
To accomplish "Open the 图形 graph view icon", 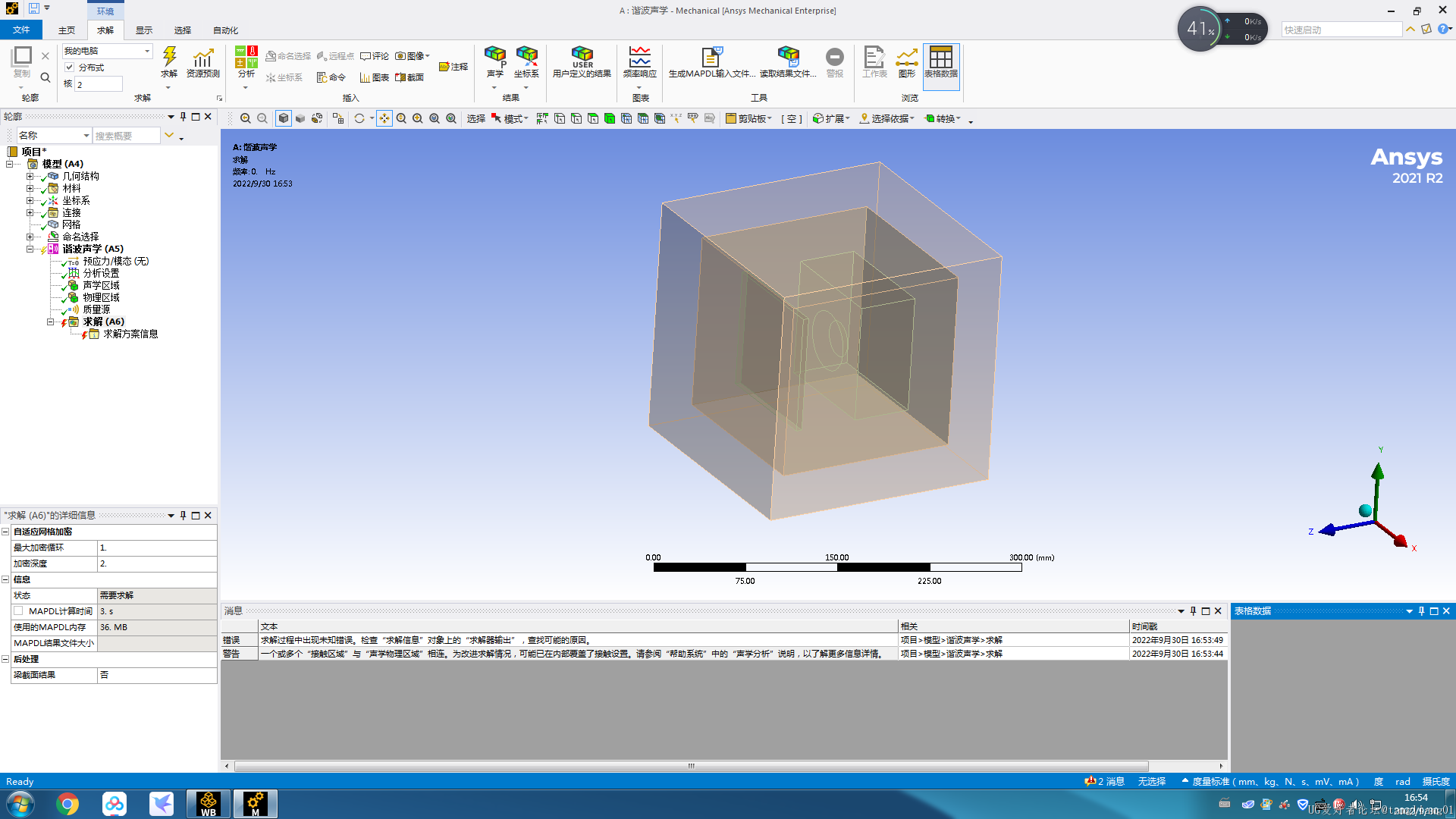I will [x=907, y=62].
